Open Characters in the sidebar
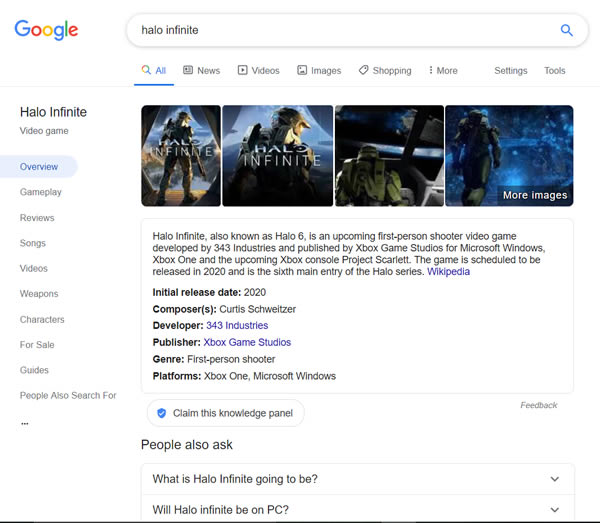This screenshot has width=600, height=523. point(42,319)
